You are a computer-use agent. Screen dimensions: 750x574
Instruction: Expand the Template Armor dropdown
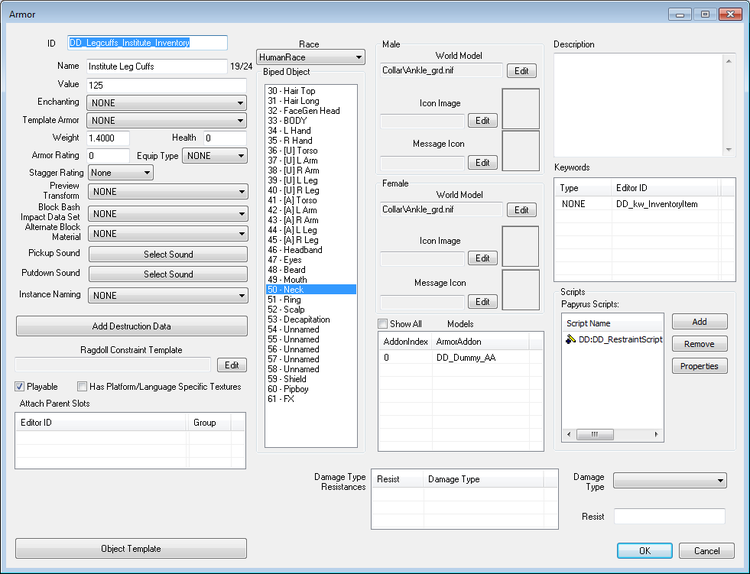tap(166, 121)
